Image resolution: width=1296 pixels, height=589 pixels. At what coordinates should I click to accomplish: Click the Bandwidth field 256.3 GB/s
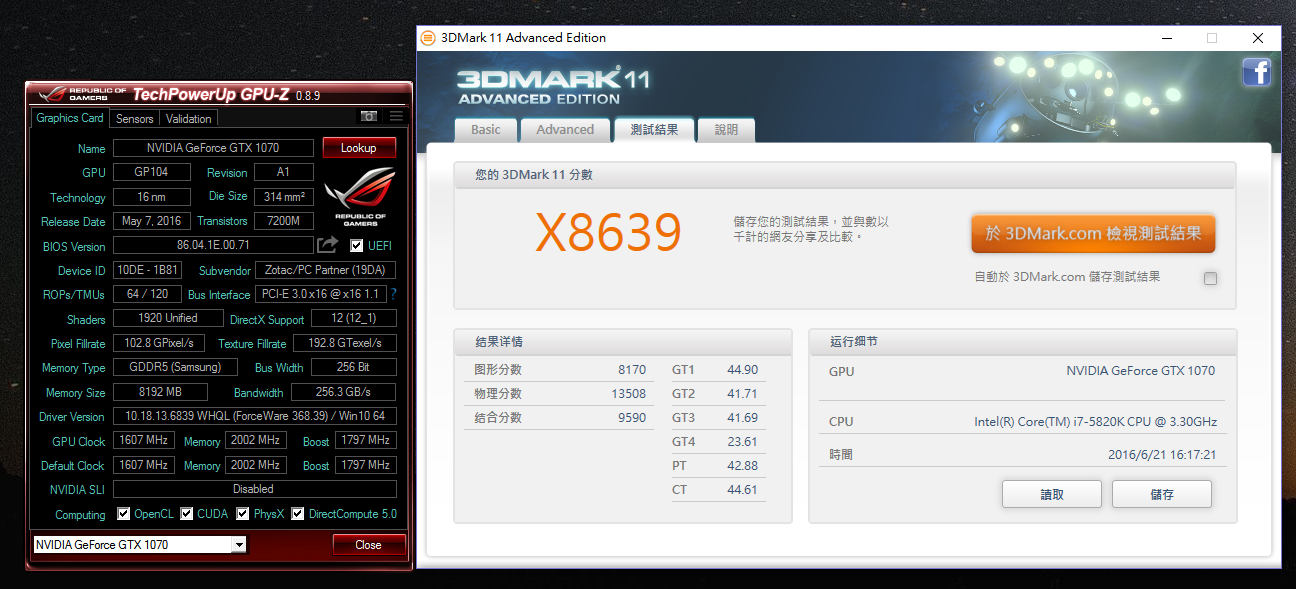click(343, 392)
